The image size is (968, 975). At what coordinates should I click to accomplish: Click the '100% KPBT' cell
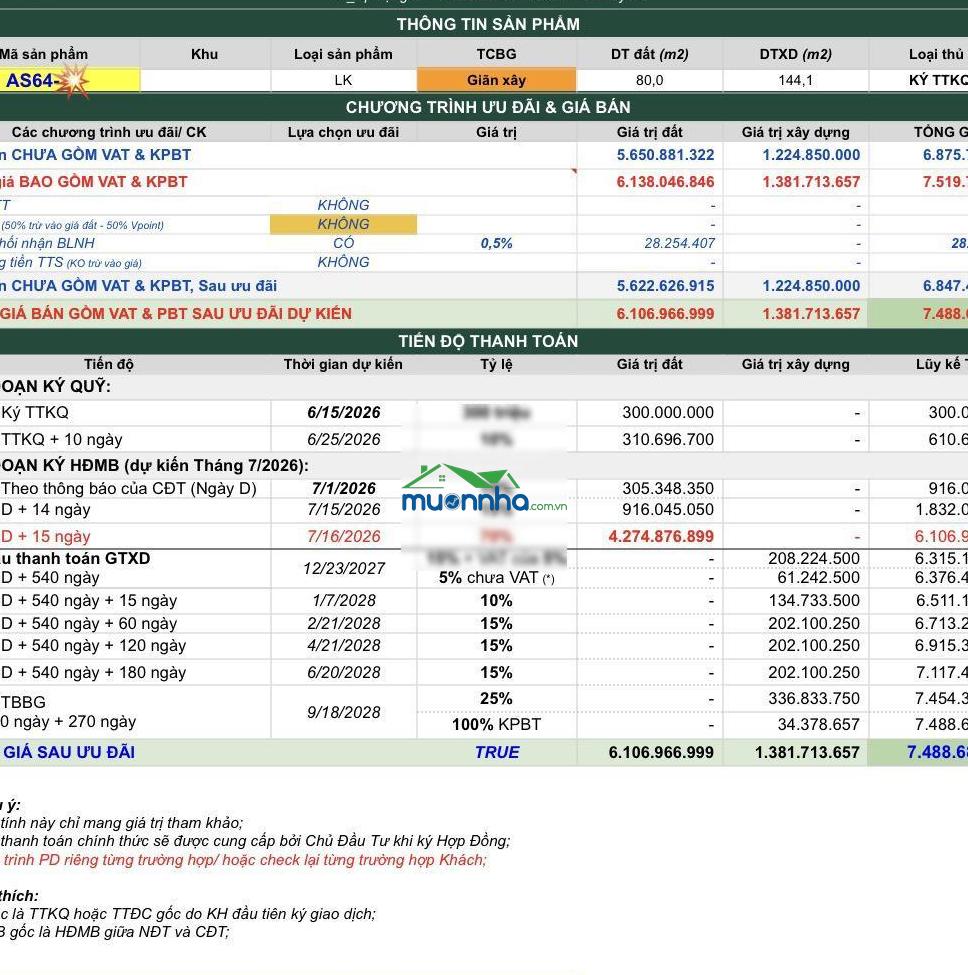click(x=496, y=724)
